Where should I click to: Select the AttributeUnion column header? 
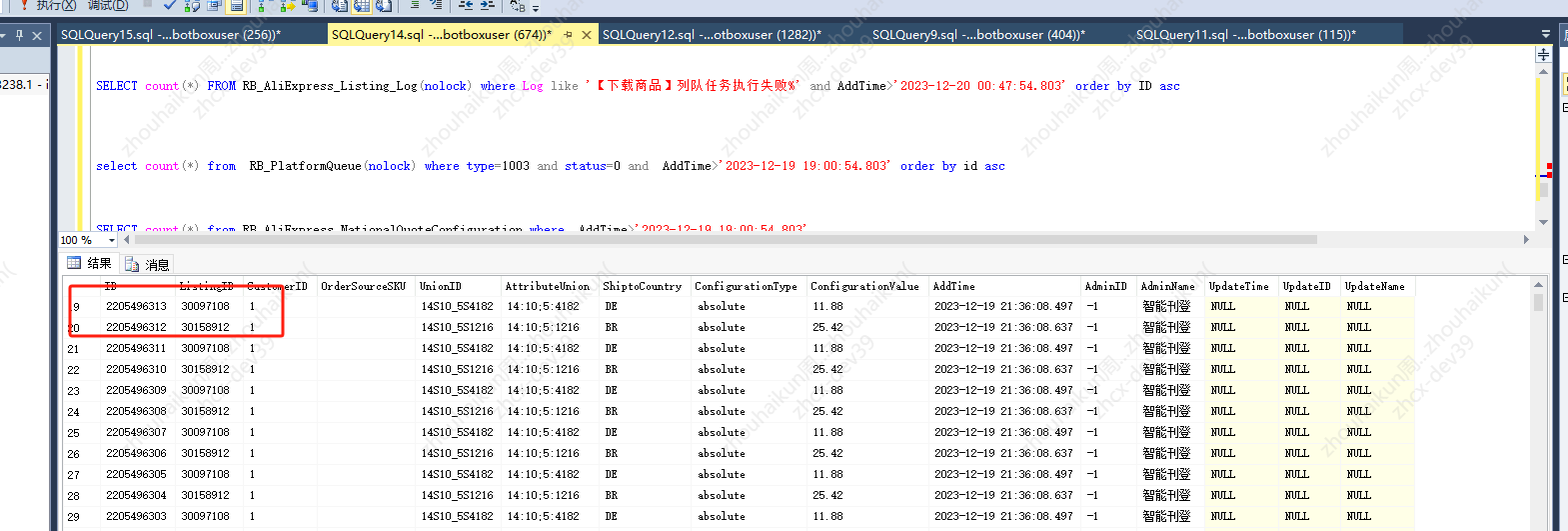click(548, 286)
